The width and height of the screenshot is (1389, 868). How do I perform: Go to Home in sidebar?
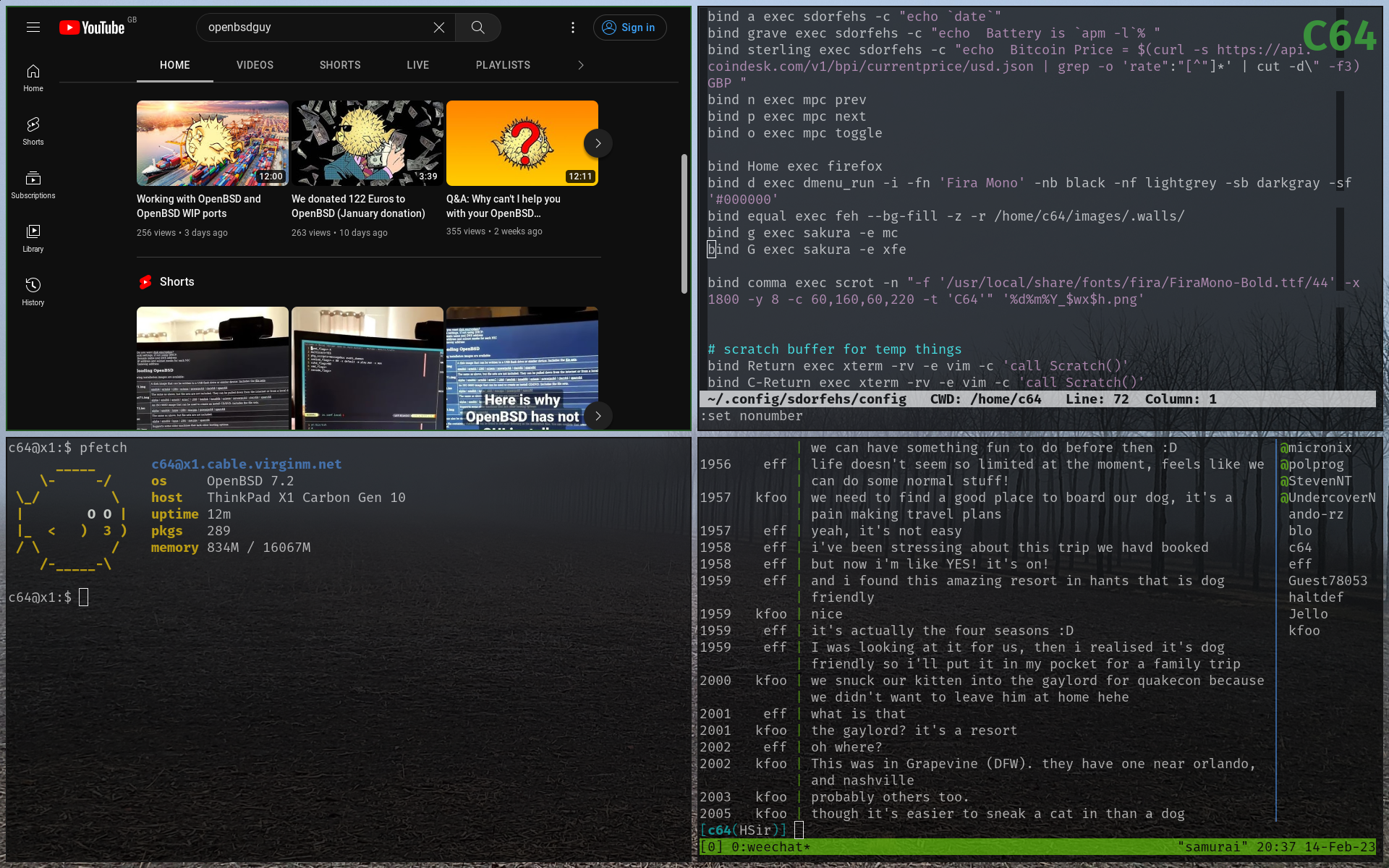pyautogui.click(x=33, y=78)
